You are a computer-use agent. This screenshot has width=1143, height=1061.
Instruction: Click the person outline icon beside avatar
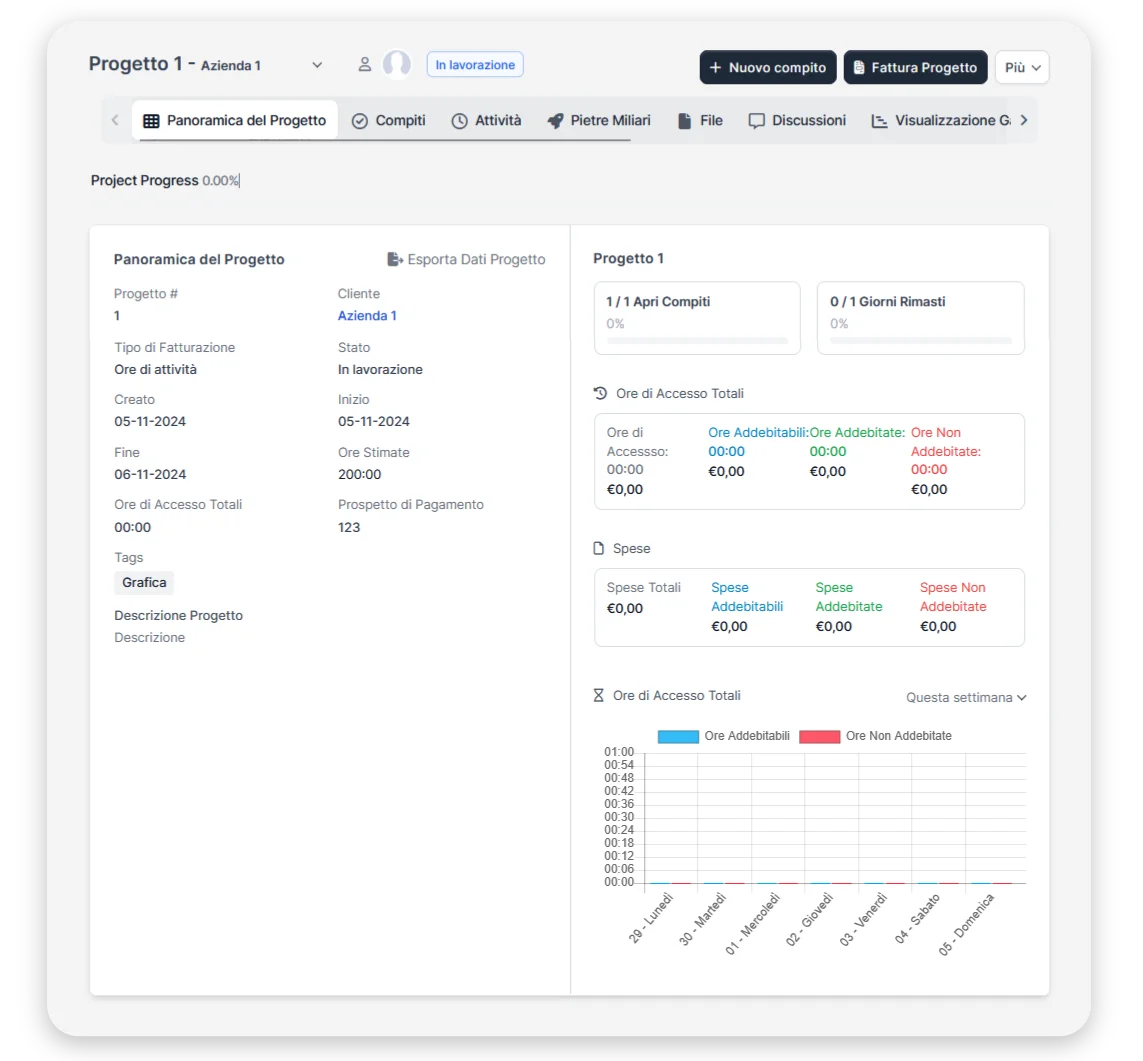(365, 65)
